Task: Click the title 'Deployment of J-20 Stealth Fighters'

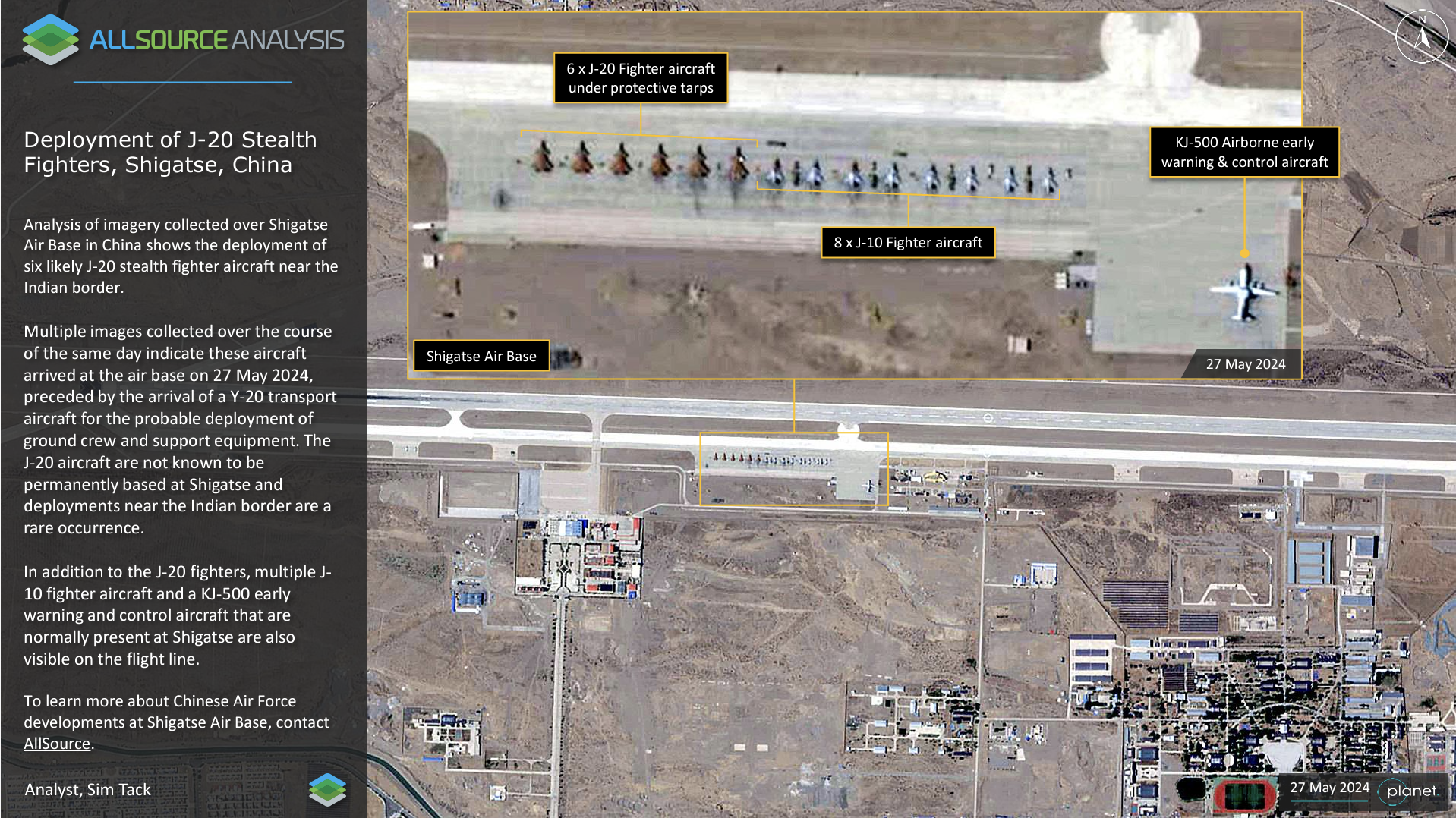Action: 170,152
